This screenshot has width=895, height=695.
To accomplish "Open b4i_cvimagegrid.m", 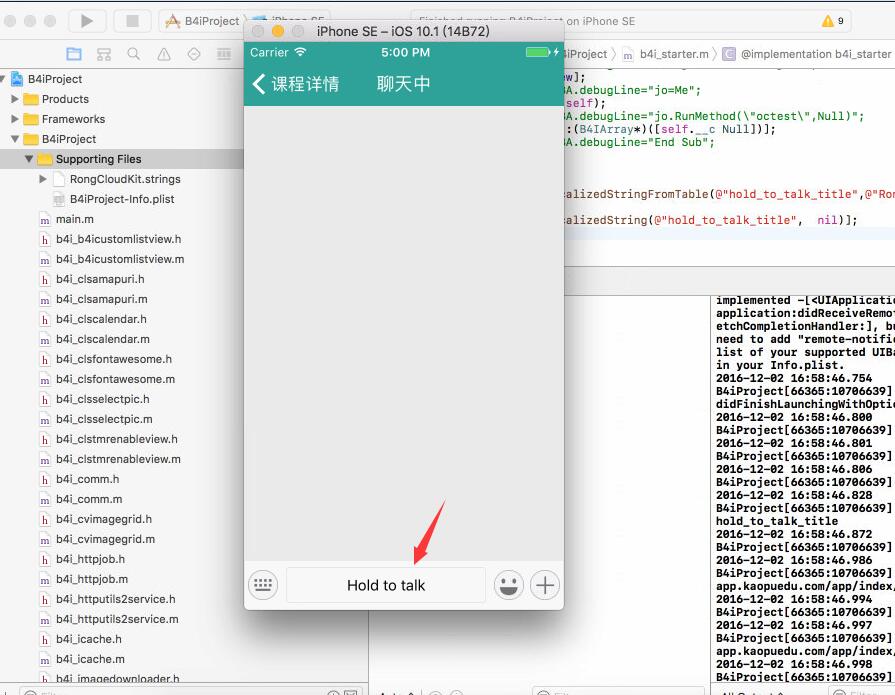I will 105,539.
